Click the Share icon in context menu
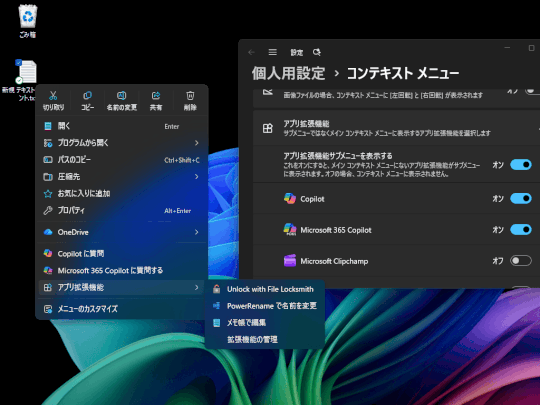 (156, 95)
